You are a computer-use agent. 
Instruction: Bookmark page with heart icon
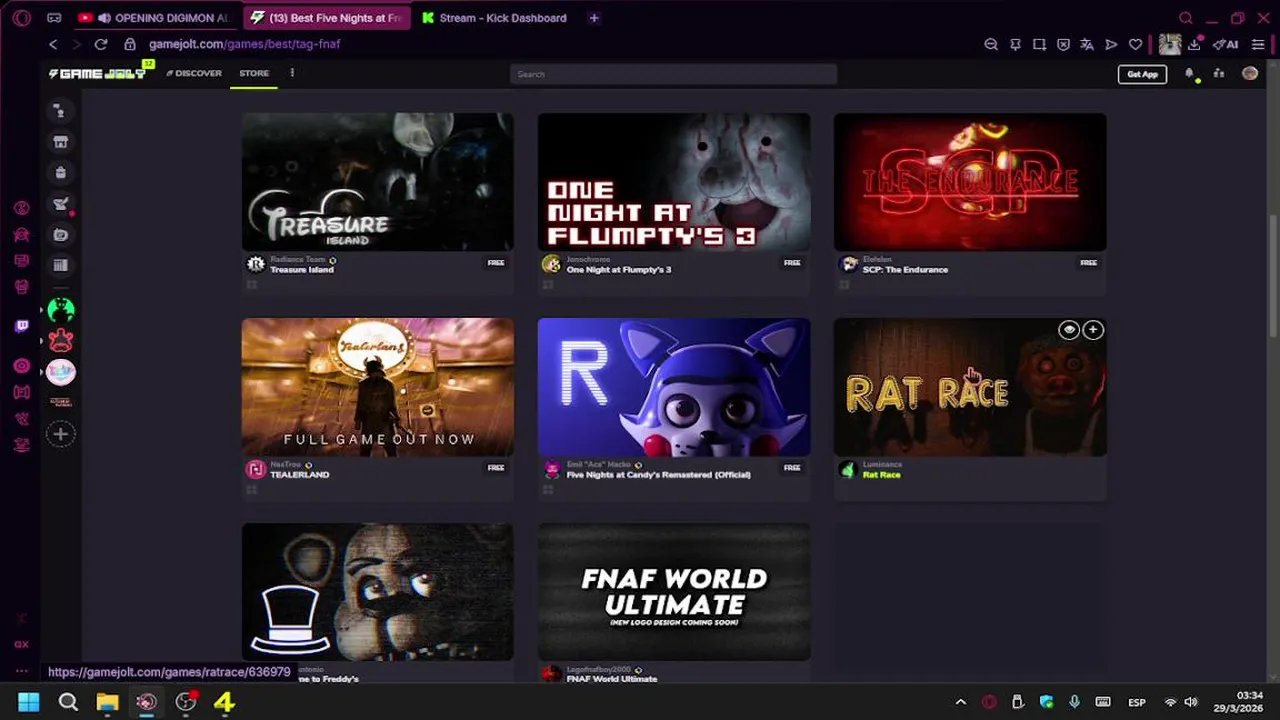[x=1135, y=44]
